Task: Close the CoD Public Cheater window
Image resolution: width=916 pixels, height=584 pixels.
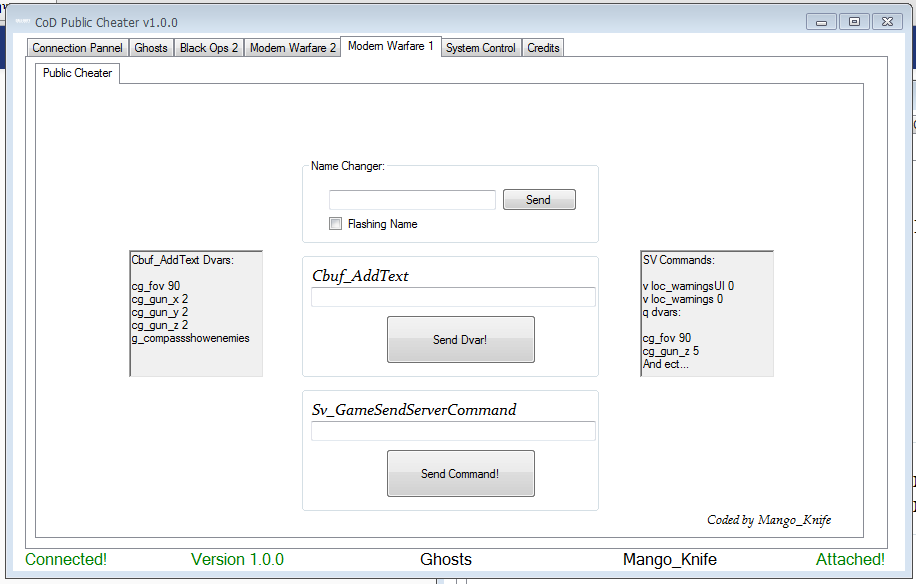Action: click(x=887, y=22)
